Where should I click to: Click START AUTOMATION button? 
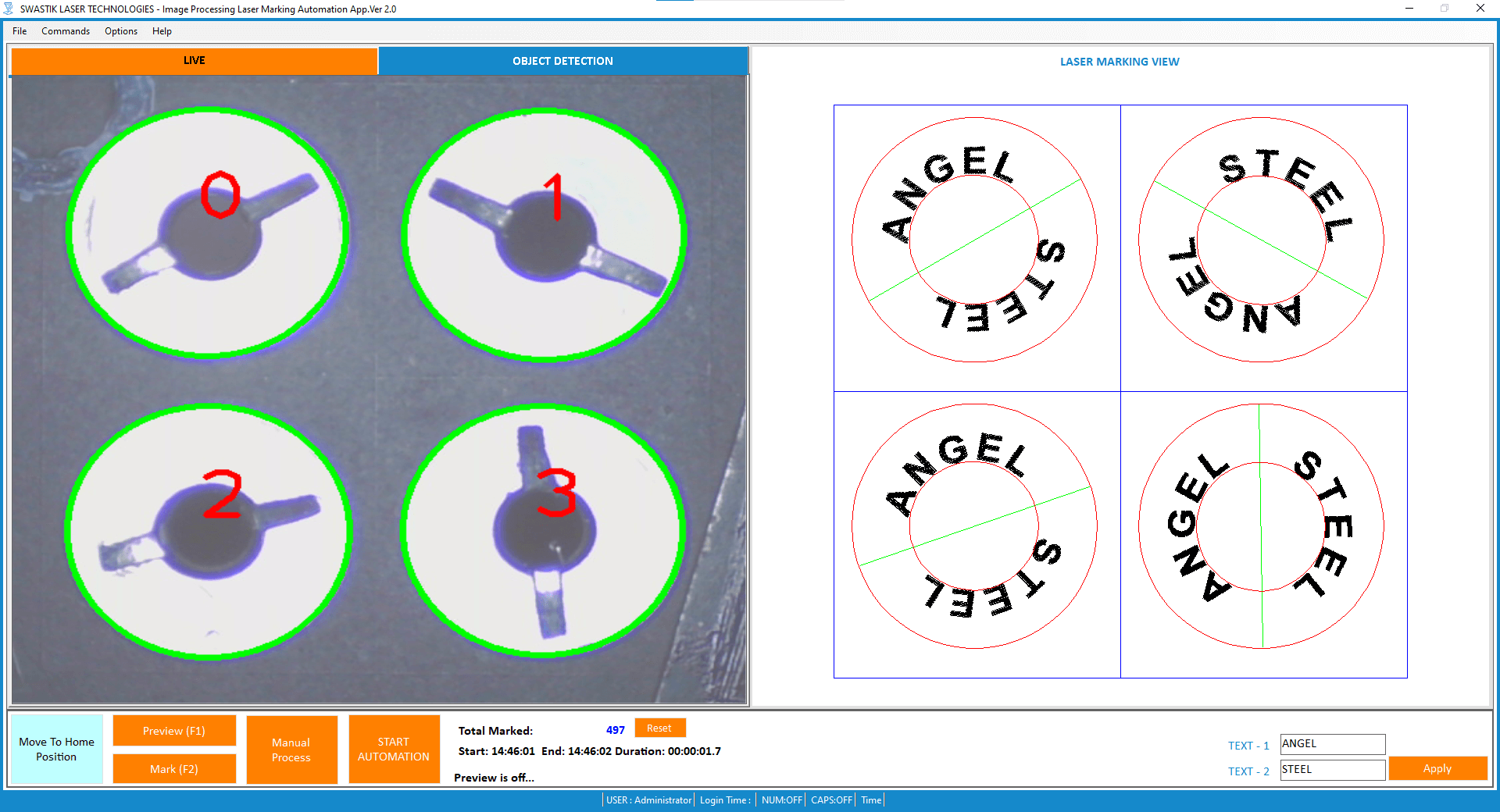pyautogui.click(x=394, y=750)
